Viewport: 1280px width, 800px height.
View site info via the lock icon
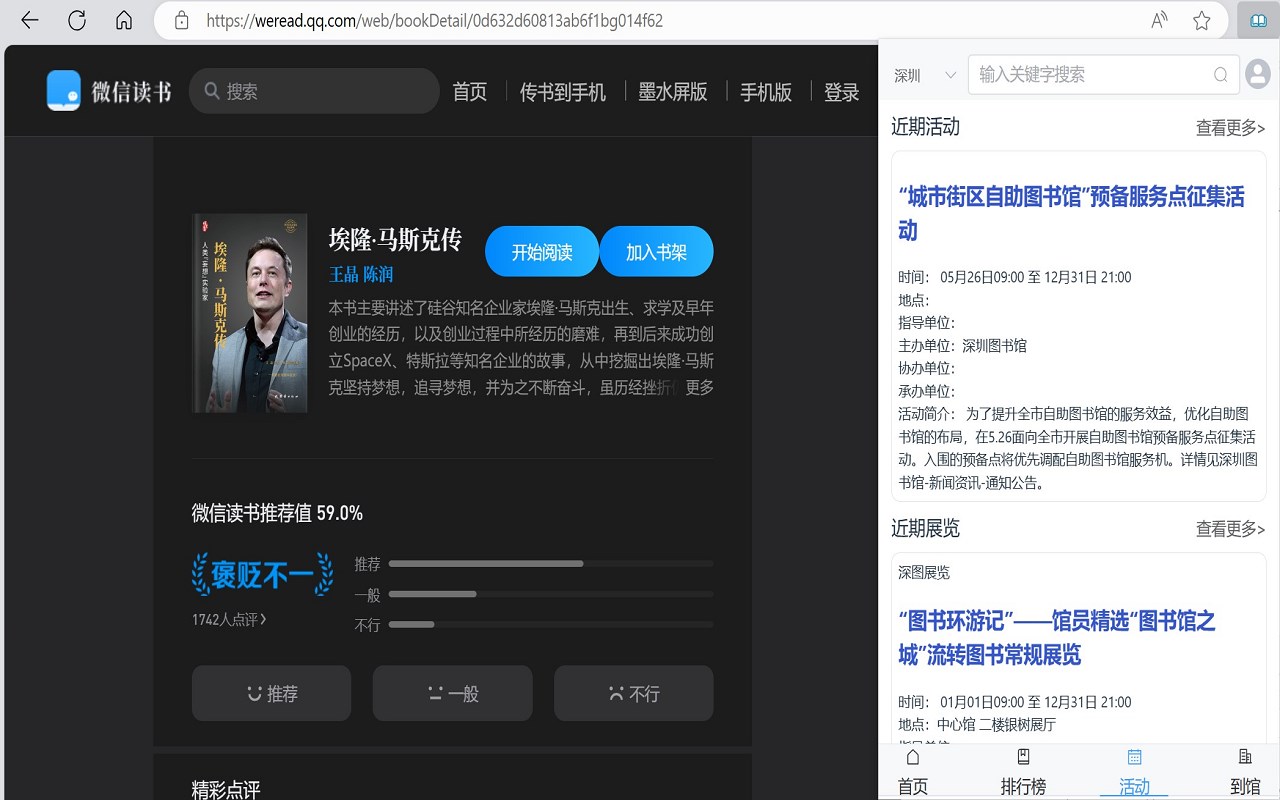pyautogui.click(x=181, y=20)
